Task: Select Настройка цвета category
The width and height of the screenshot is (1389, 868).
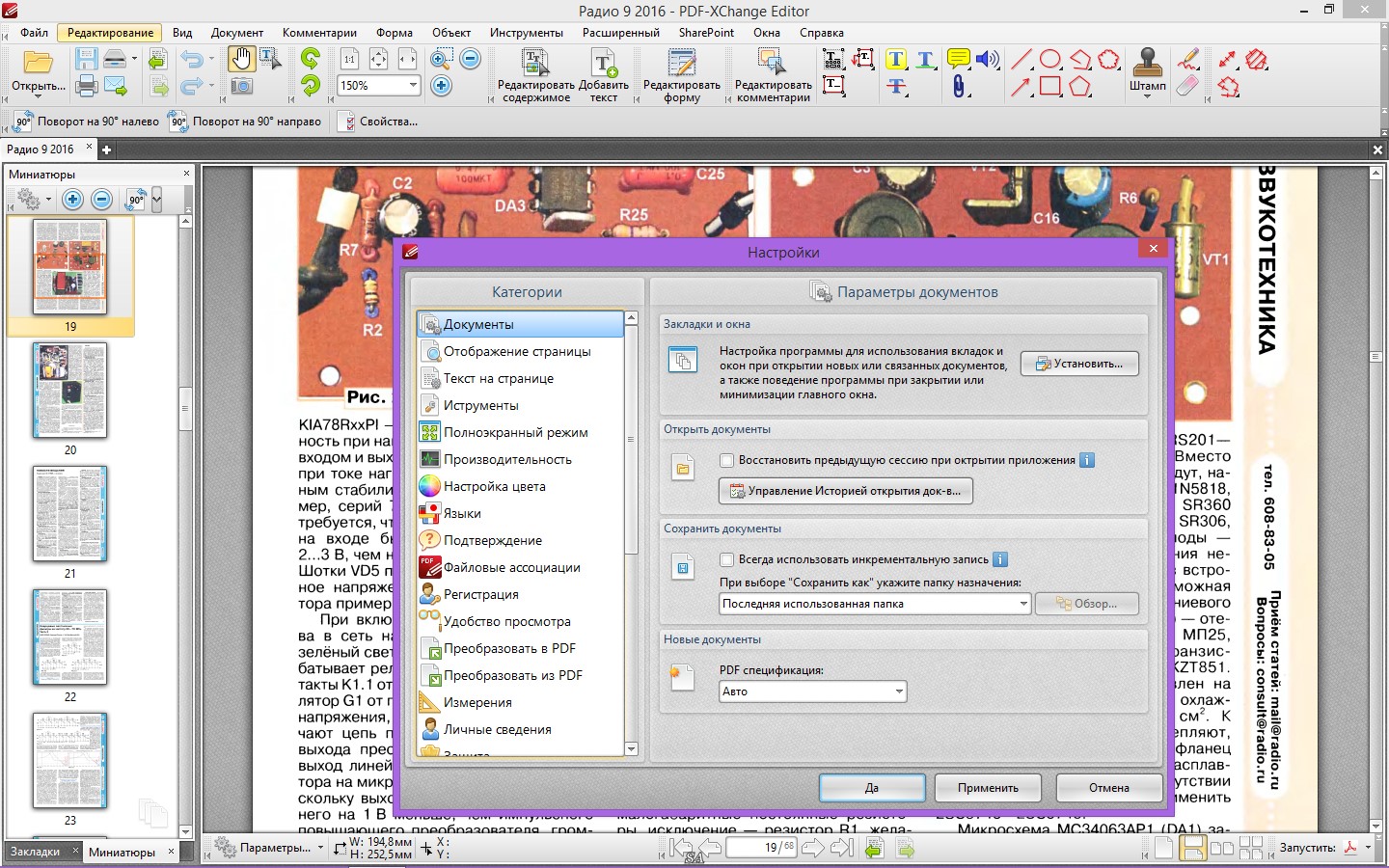Action: point(521,487)
